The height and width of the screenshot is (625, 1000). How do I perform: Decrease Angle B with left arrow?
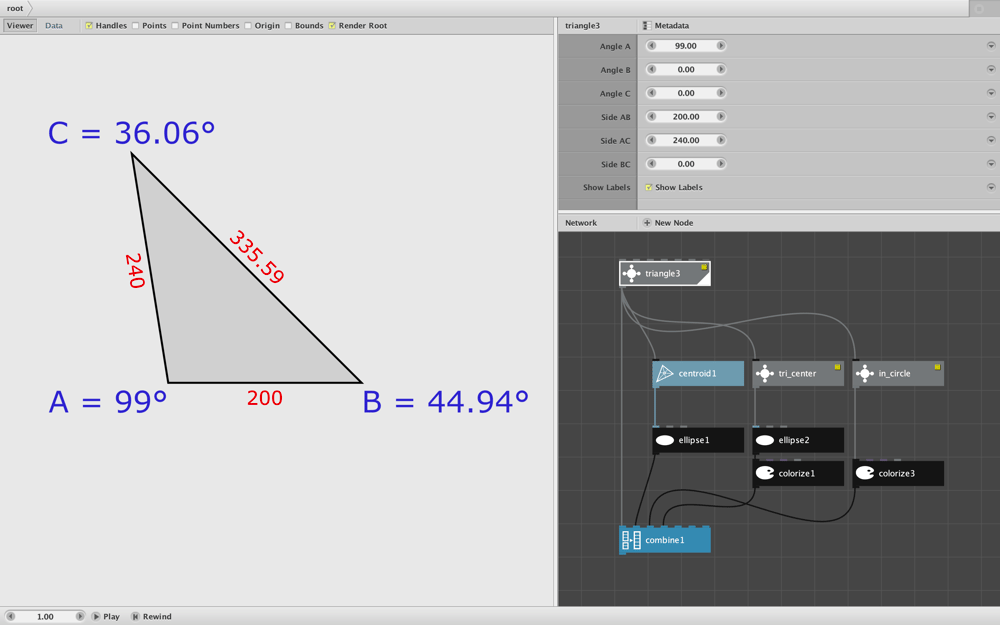click(x=651, y=70)
